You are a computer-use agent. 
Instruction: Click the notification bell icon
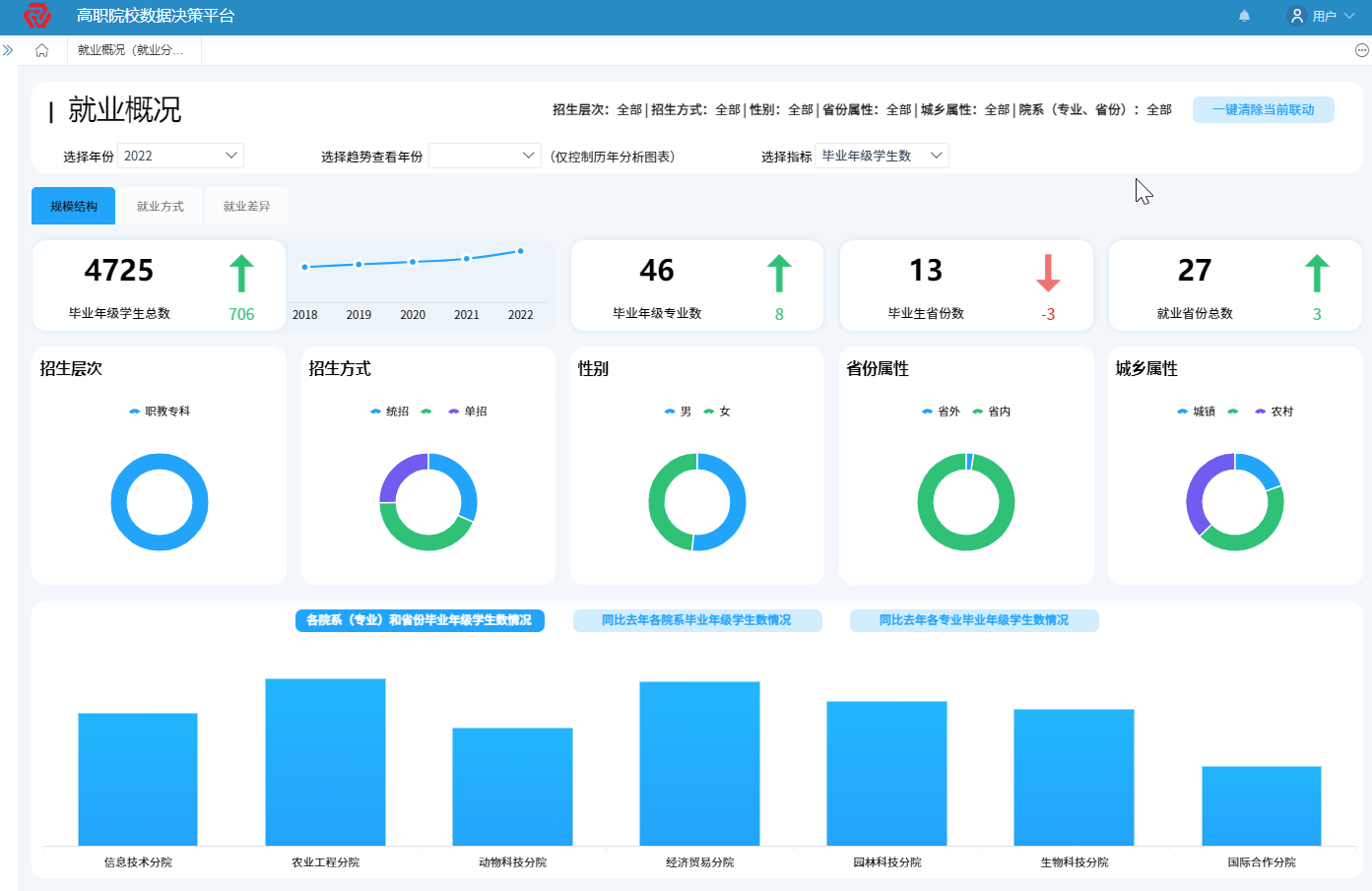click(x=1244, y=16)
